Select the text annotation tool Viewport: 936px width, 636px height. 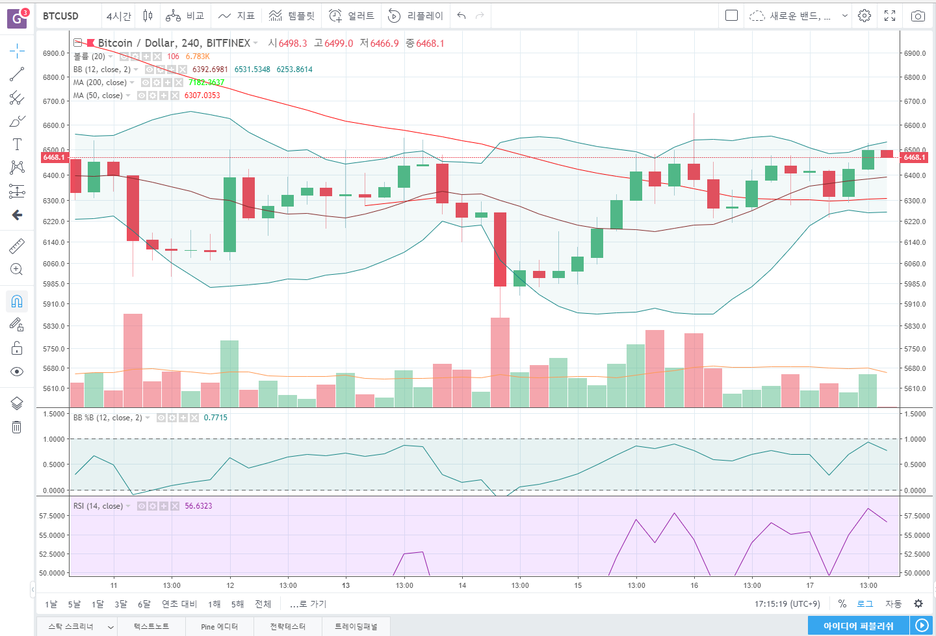click(x=17, y=144)
